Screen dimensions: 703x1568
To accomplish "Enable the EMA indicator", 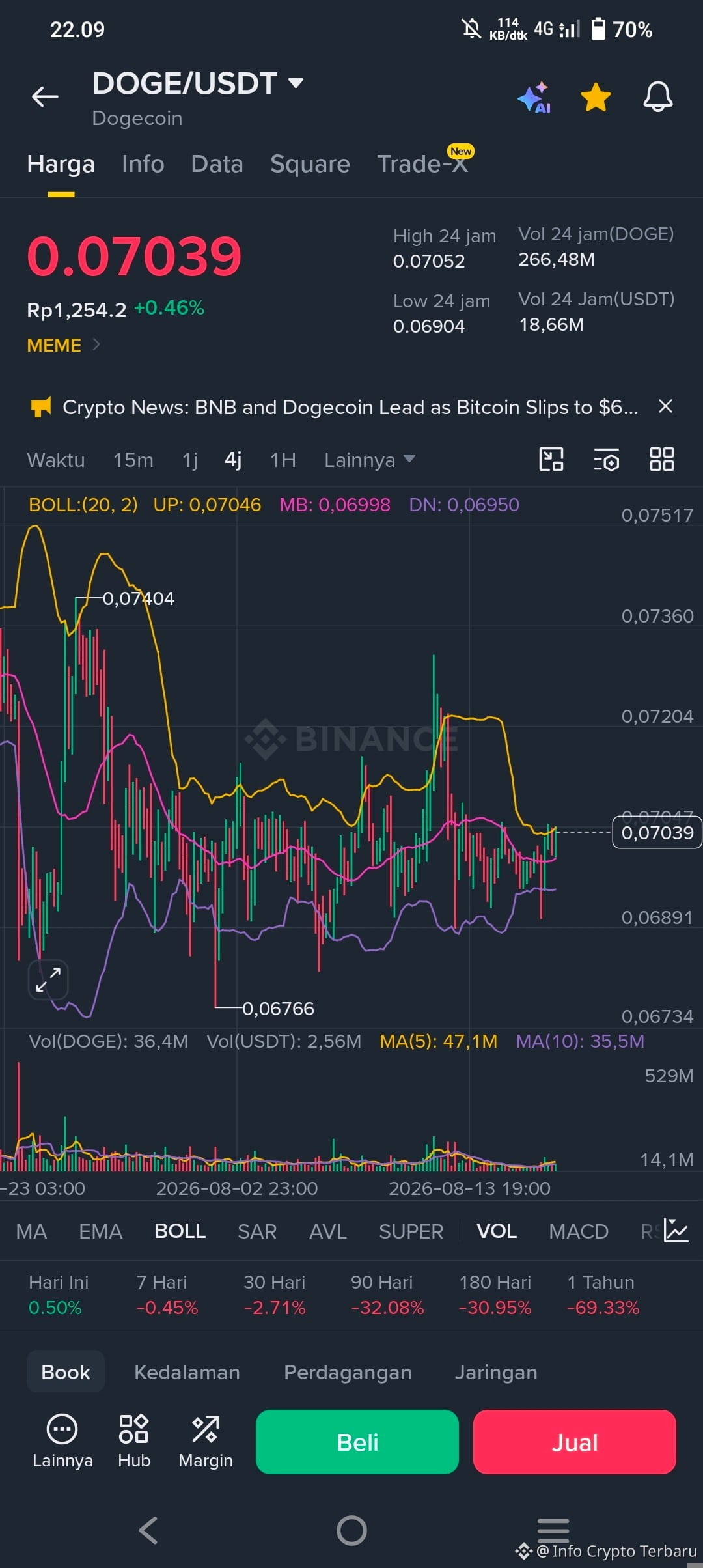I will click(100, 1231).
